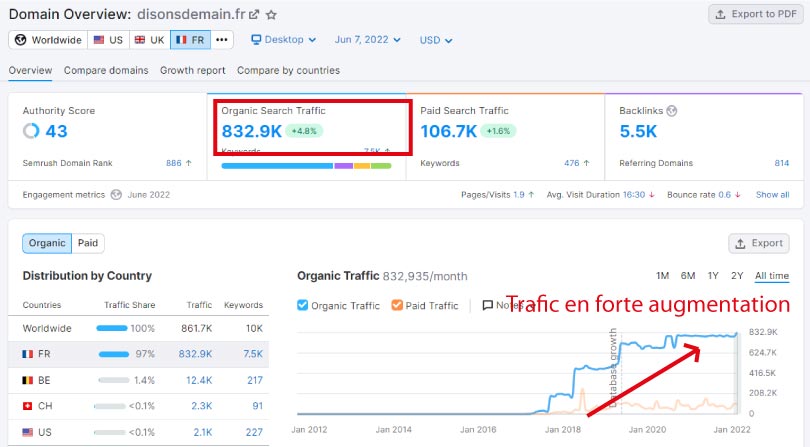
Task: Select FR database tab
Action: point(190,40)
